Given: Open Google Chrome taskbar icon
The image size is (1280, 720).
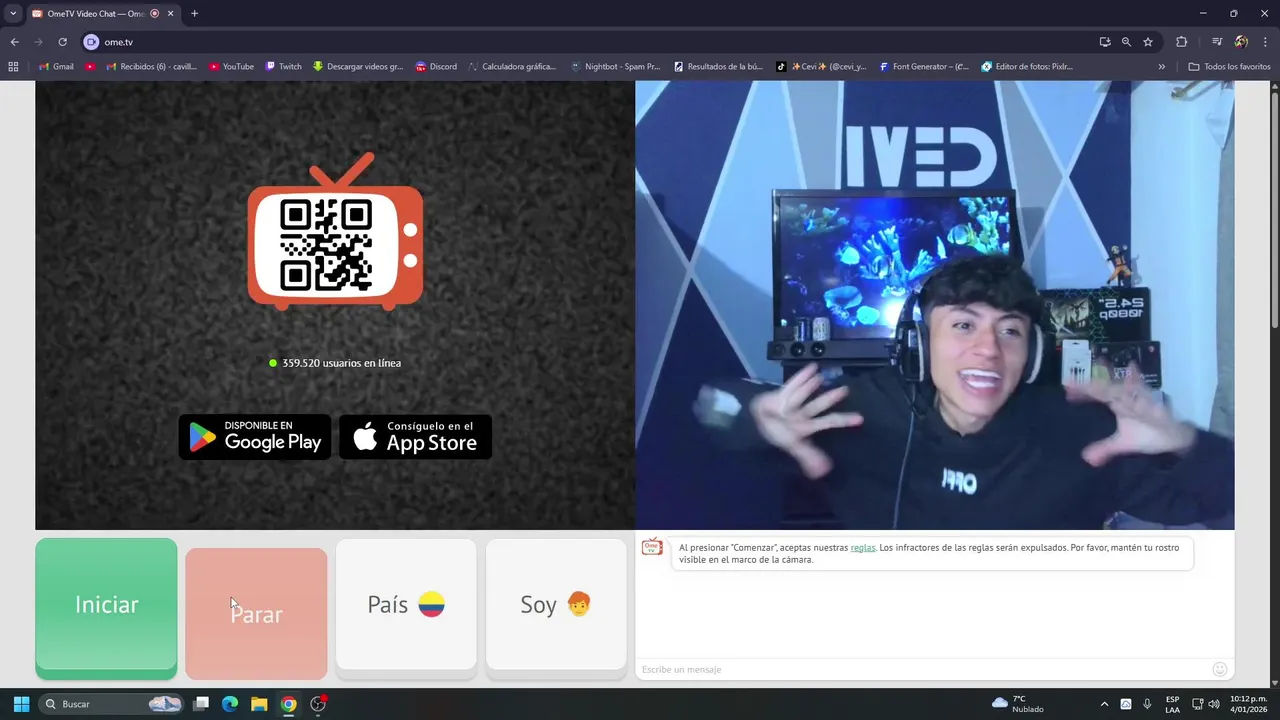Looking at the screenshot, I should (288, 704).
